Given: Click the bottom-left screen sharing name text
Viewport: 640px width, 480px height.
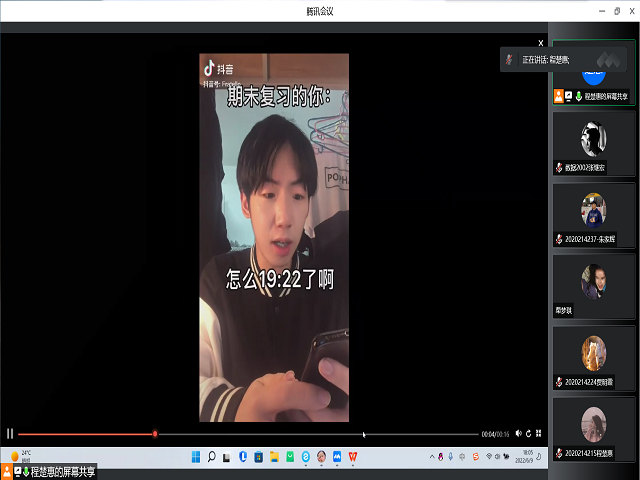Looking at the screenshot, I should 63,472.
